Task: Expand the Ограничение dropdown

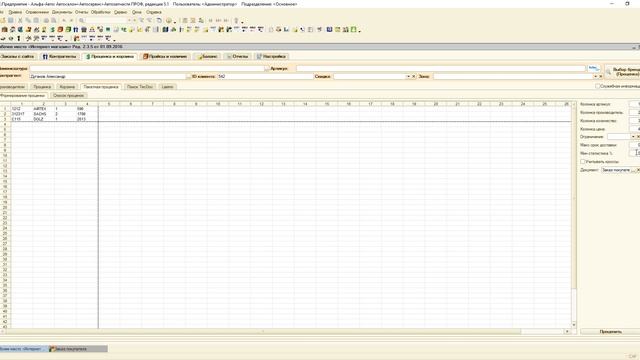Action: (633, 137)
